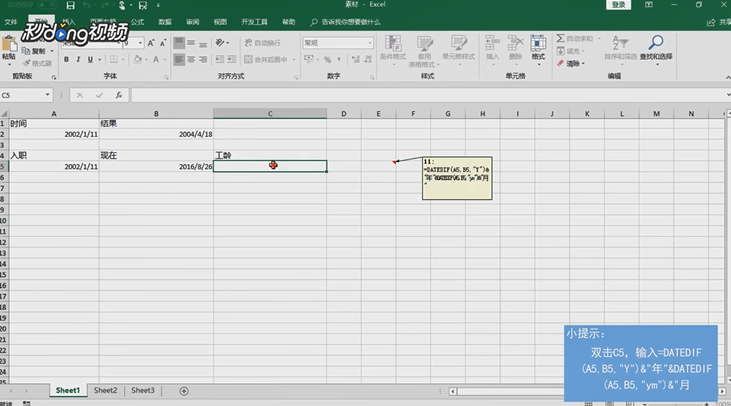Toggle center horizontal alignment
The width and height of the screenshot is (731, 406).
coord(191,60)
